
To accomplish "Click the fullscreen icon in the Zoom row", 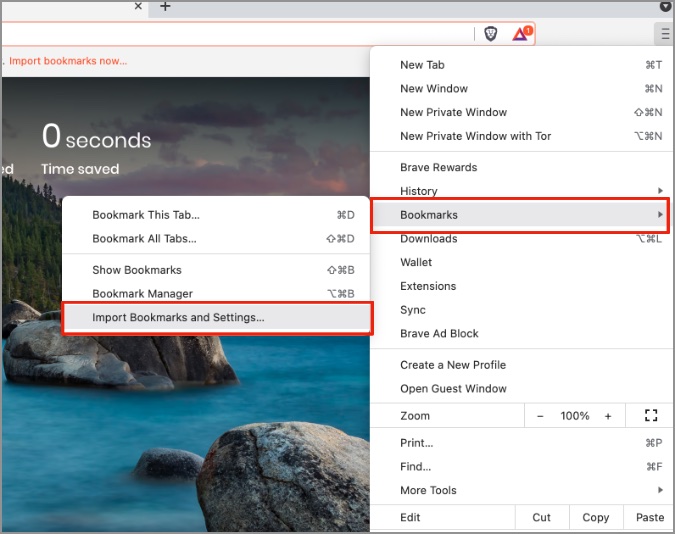I will click(x=651, y=416).
